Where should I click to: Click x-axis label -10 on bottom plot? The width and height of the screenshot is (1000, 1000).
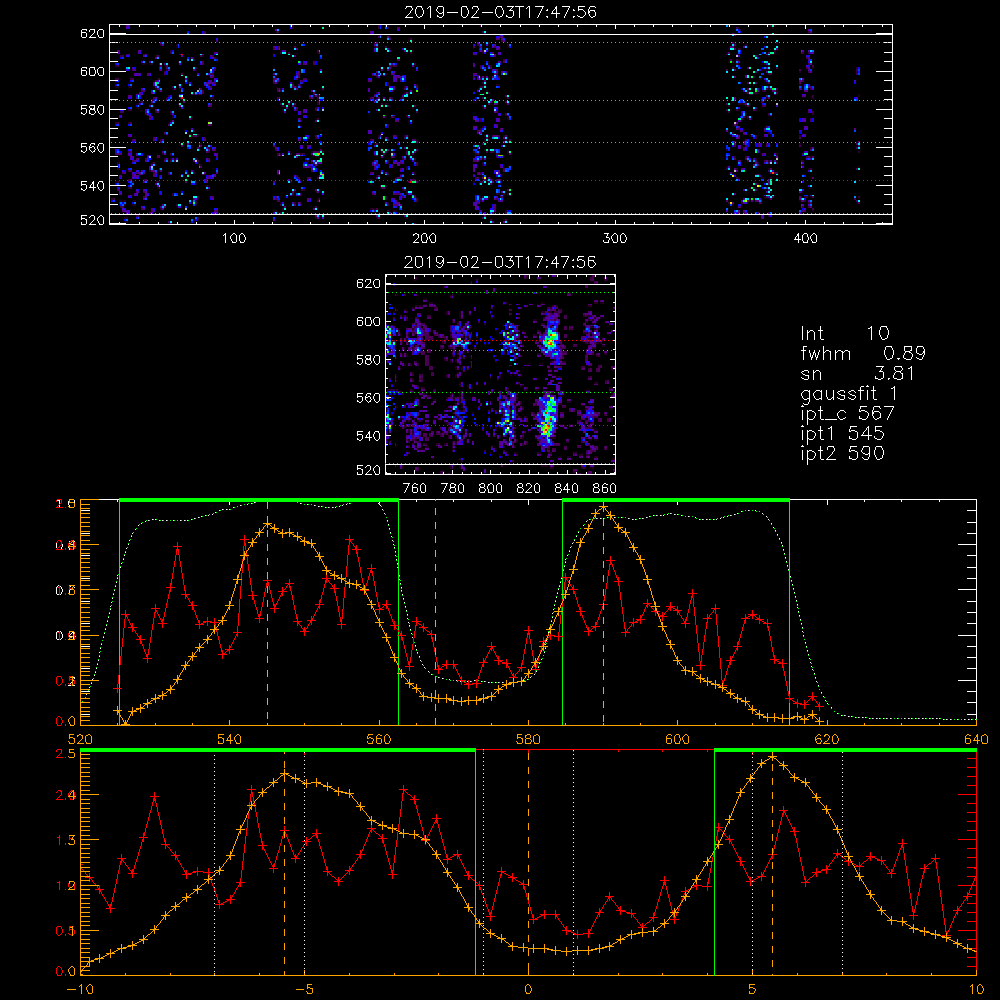[80, 990]
